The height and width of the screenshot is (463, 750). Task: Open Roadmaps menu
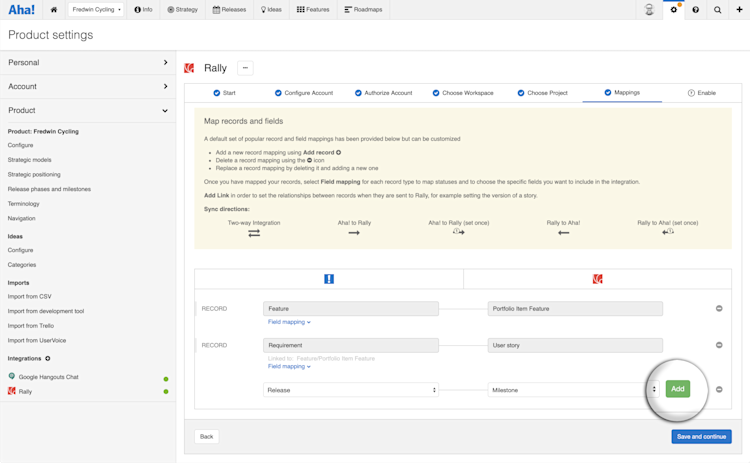(364, 10)
